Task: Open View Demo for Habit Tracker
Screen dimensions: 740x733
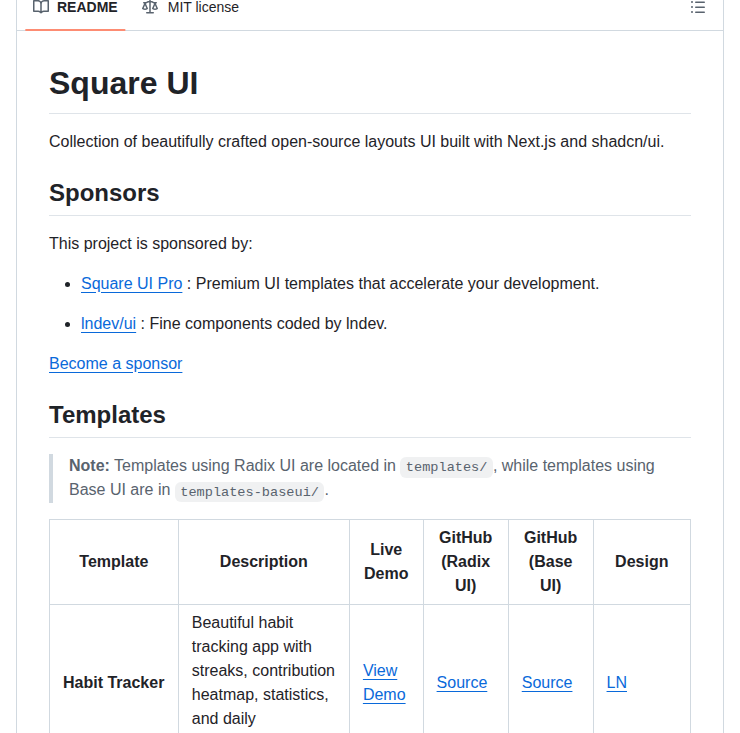Action: pyautogui.click(x=384, y=682)
